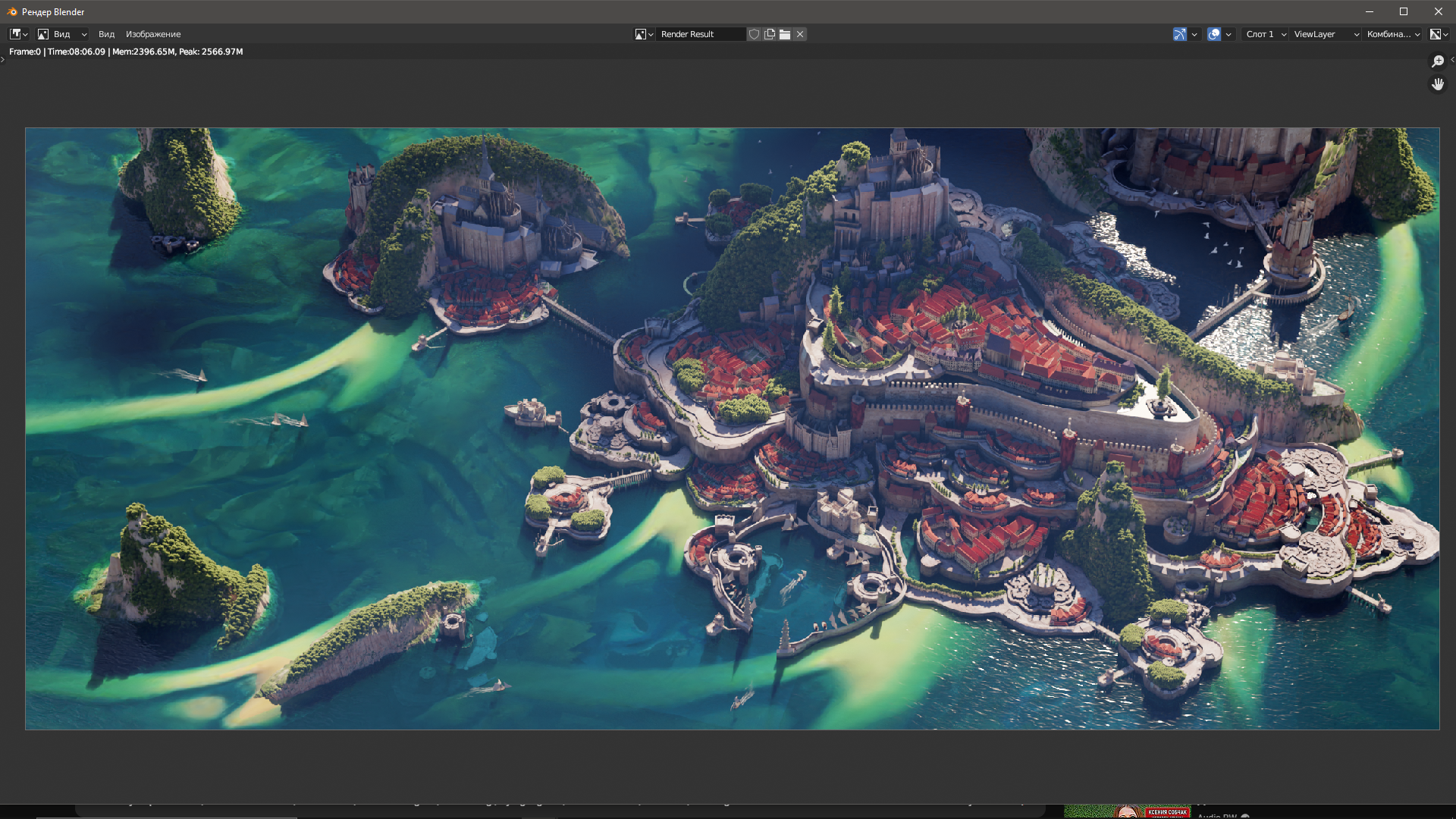Toggle the overlays display button

(1214, 34)
